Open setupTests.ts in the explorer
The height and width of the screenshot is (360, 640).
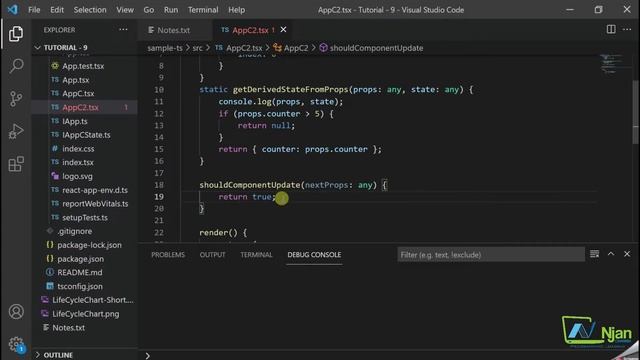click(85, 218)
